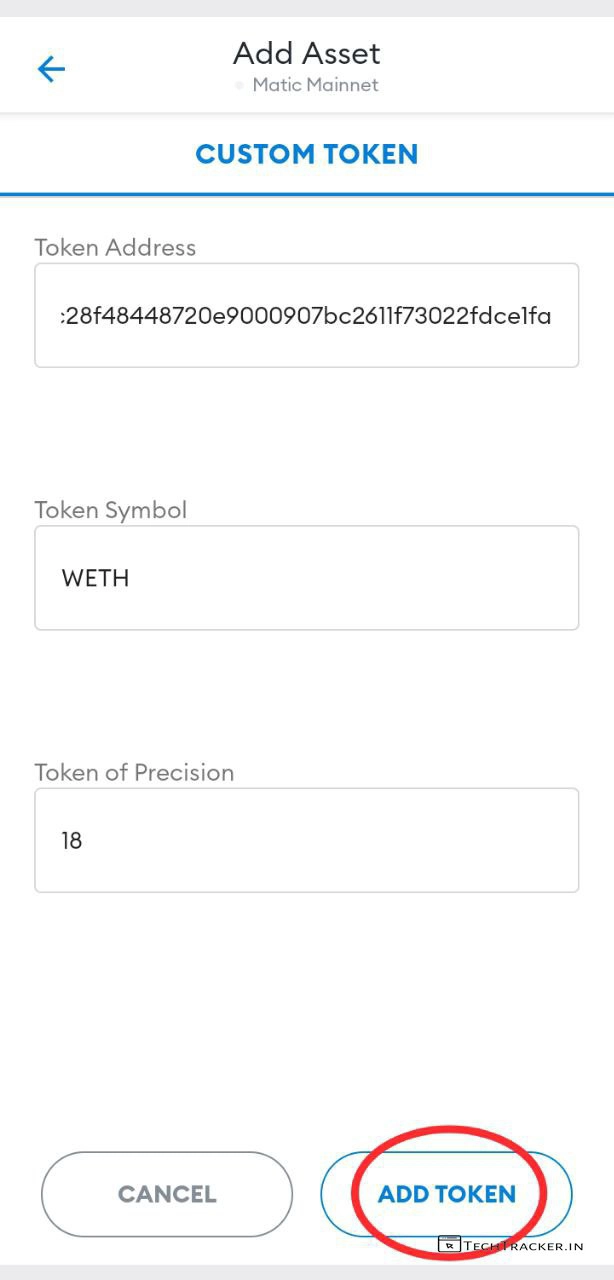Select the Matic Mainnet network label
Viewport: 614px width, 1280px height.
point(315,85)
